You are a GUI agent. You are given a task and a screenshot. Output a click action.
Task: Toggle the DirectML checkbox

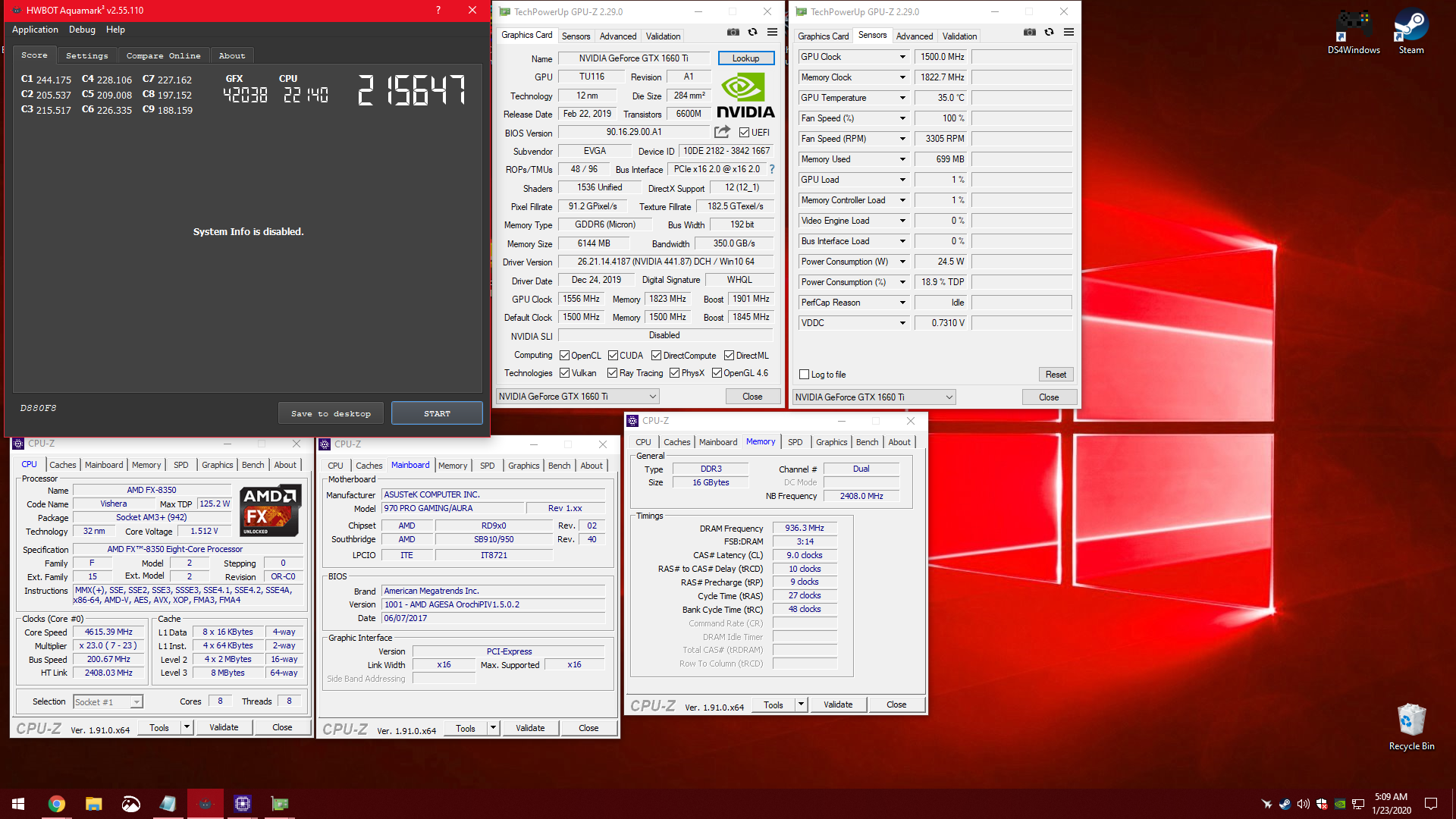click(x=729, y=356)
